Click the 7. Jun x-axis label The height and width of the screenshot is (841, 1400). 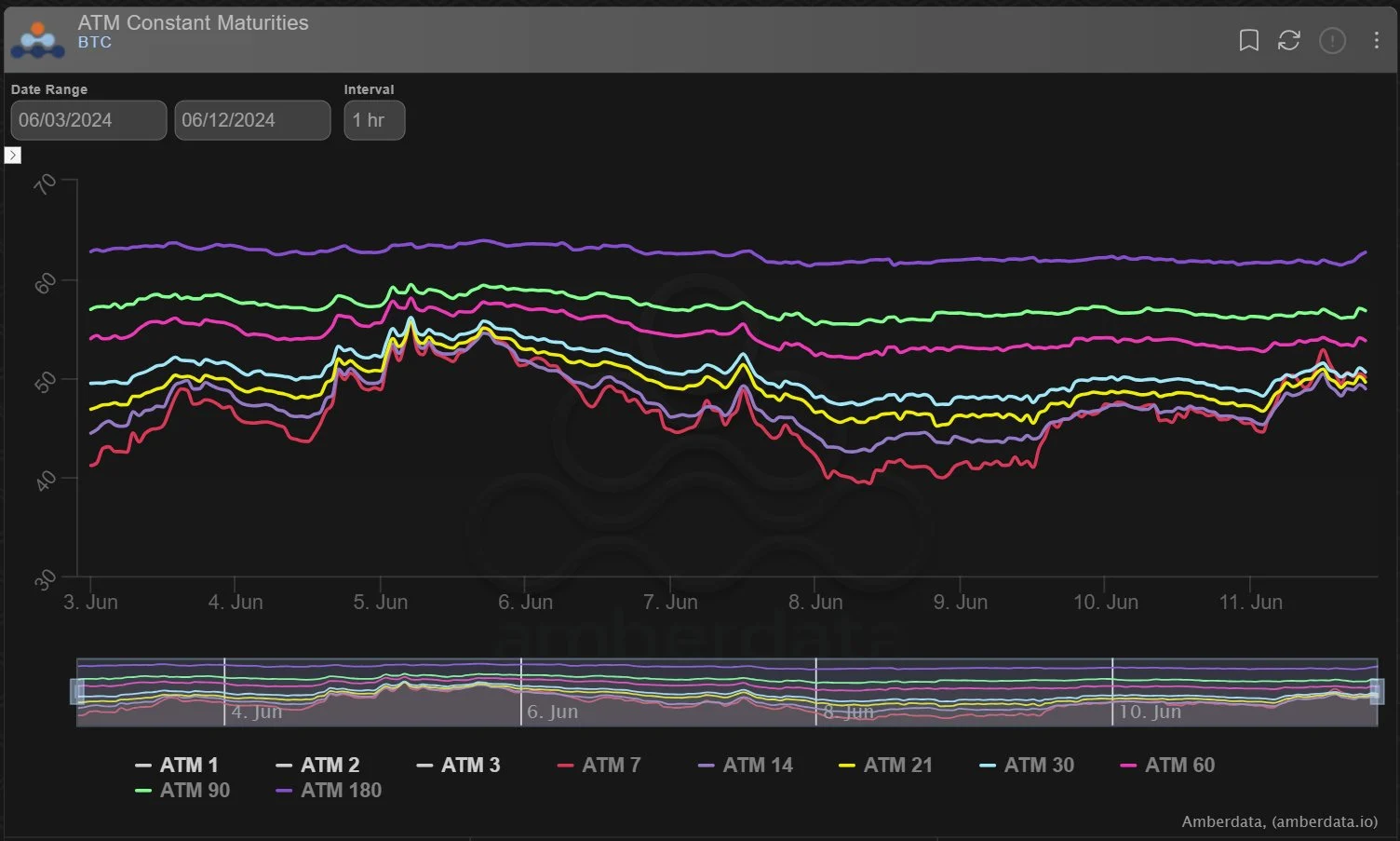pyautogui.click(x=670, y=602)
